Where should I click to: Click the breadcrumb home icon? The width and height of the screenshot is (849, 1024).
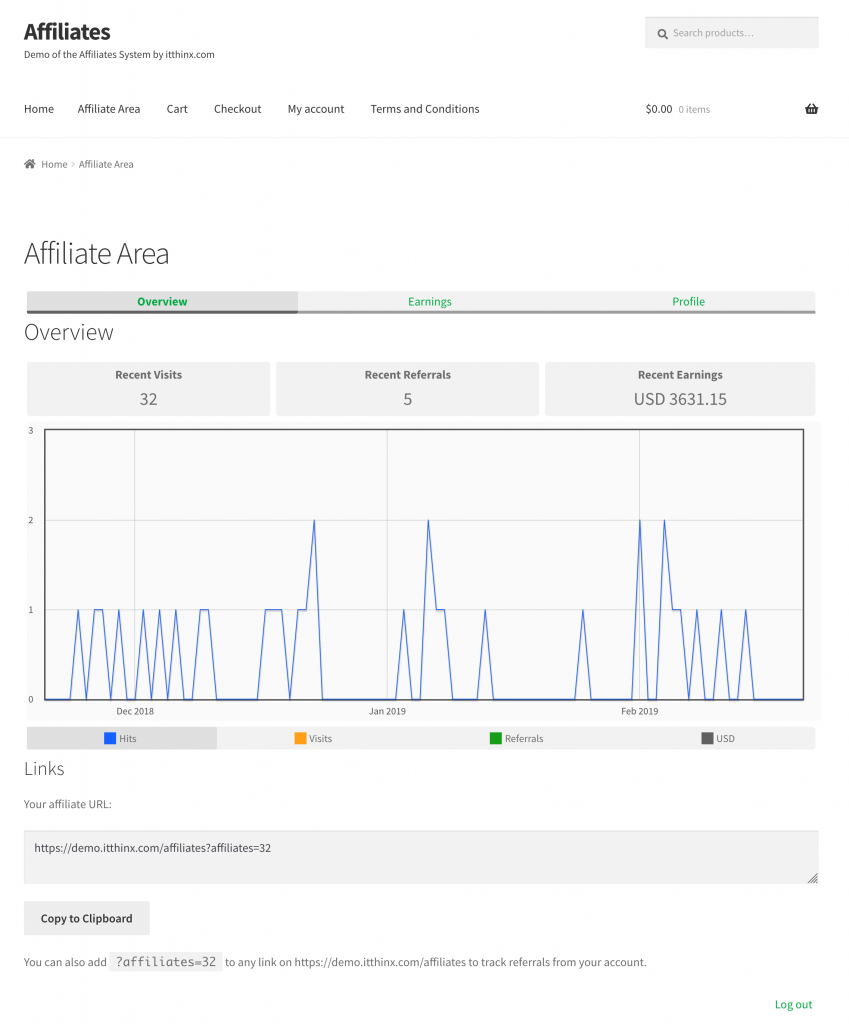click(x=29, y=164)
